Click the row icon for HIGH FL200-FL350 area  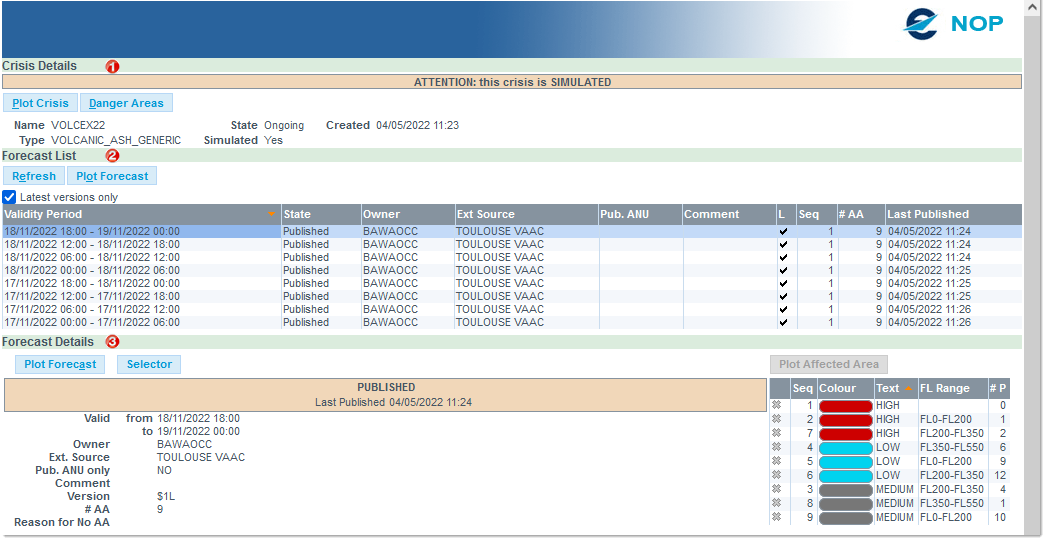[776, 433]
